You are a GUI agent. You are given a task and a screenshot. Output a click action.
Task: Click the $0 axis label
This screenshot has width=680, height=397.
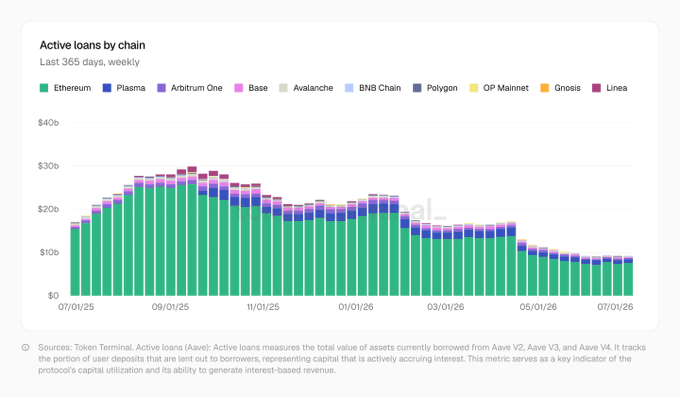[53, 295]
